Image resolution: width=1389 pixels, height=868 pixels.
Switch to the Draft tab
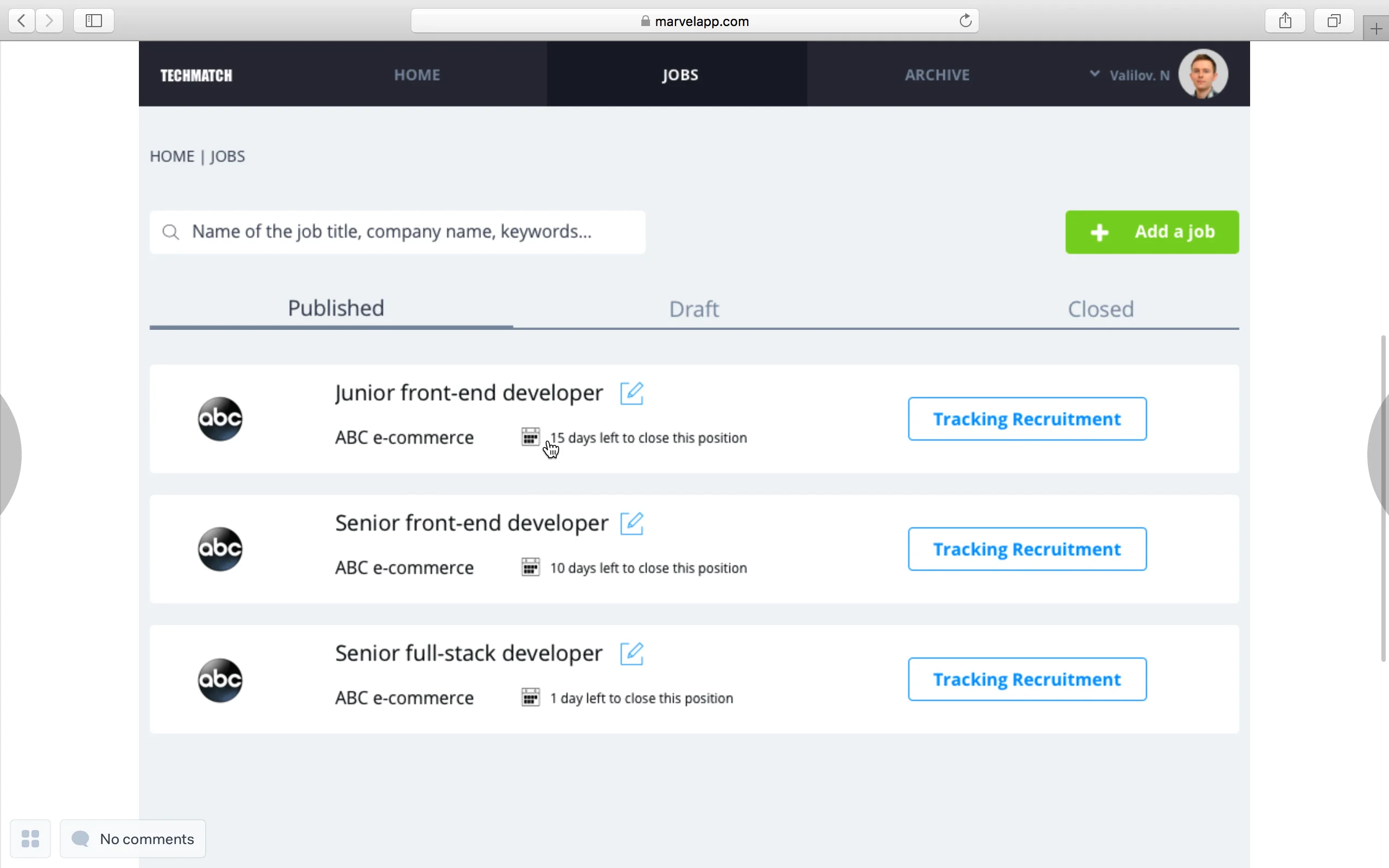click(x=693, y=309)
